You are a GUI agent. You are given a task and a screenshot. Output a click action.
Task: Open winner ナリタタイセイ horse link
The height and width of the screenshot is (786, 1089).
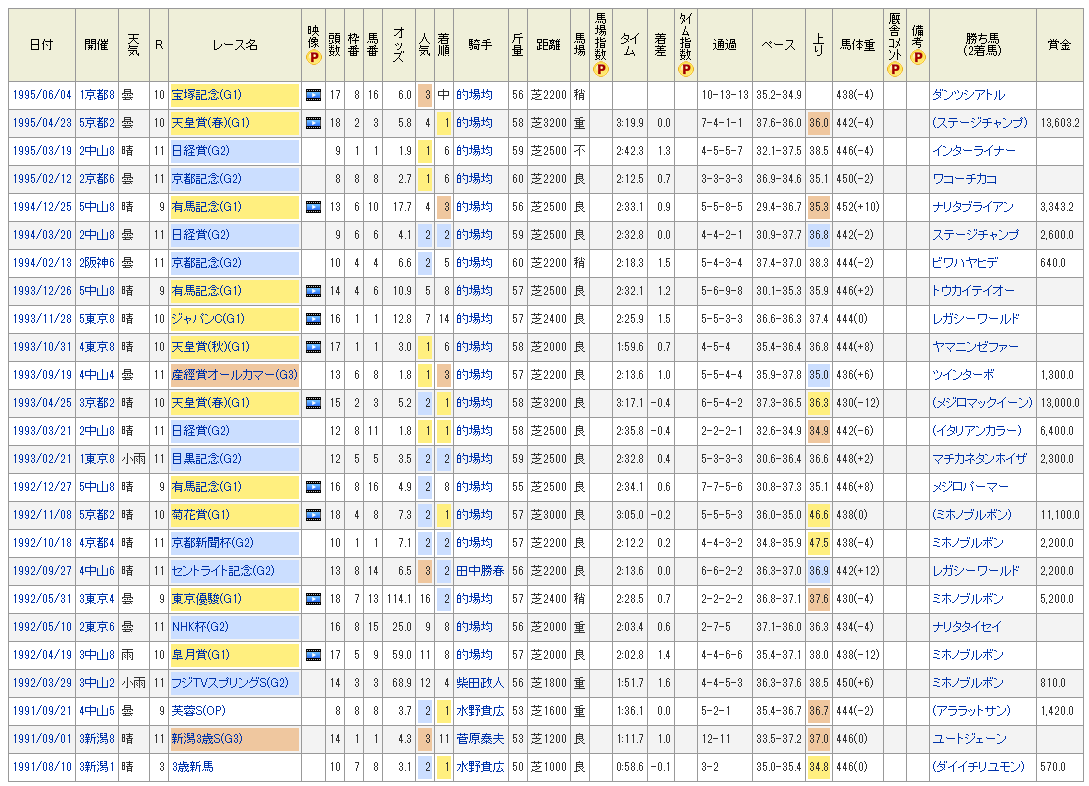point(967,627)
